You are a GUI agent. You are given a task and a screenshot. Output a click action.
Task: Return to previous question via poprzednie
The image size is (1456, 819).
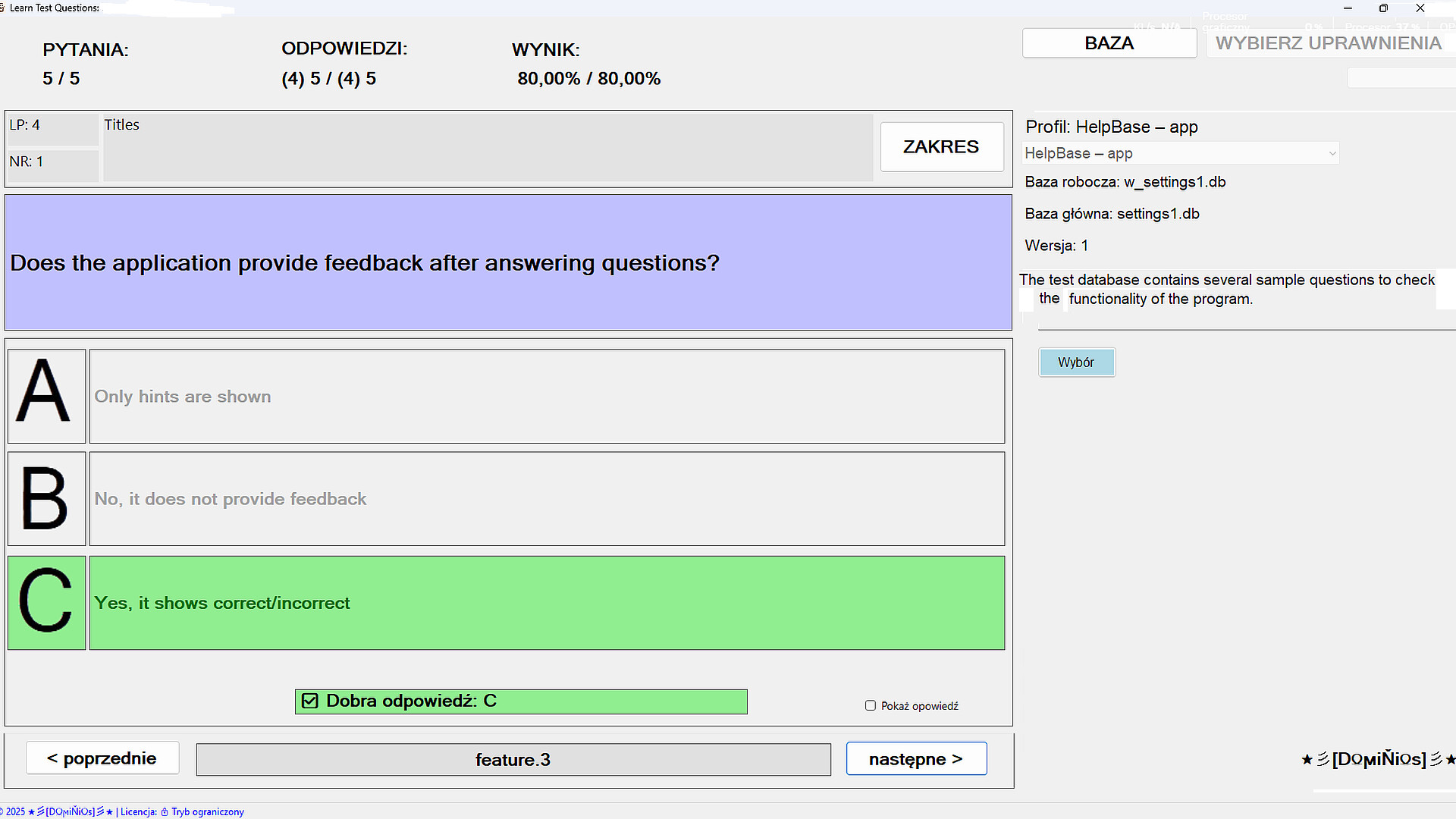[x=102, y=758]
